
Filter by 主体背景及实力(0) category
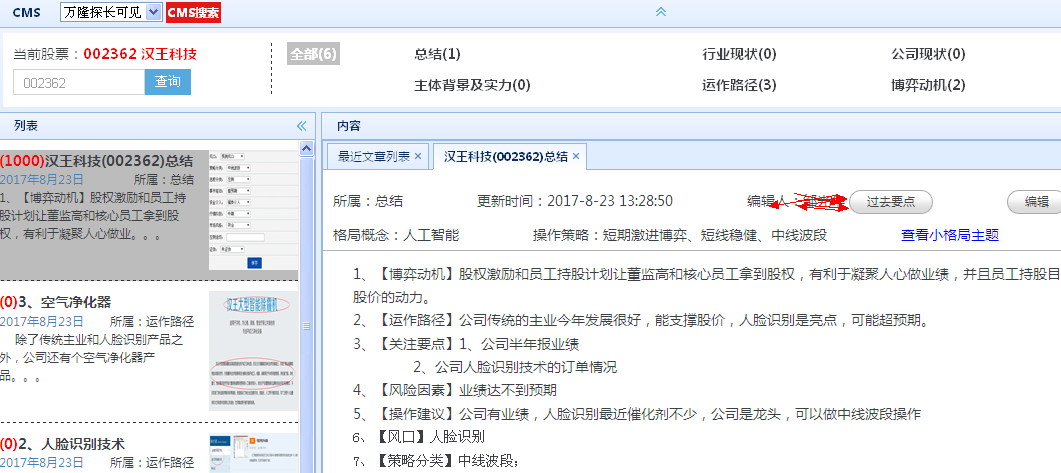pos(472,85)
